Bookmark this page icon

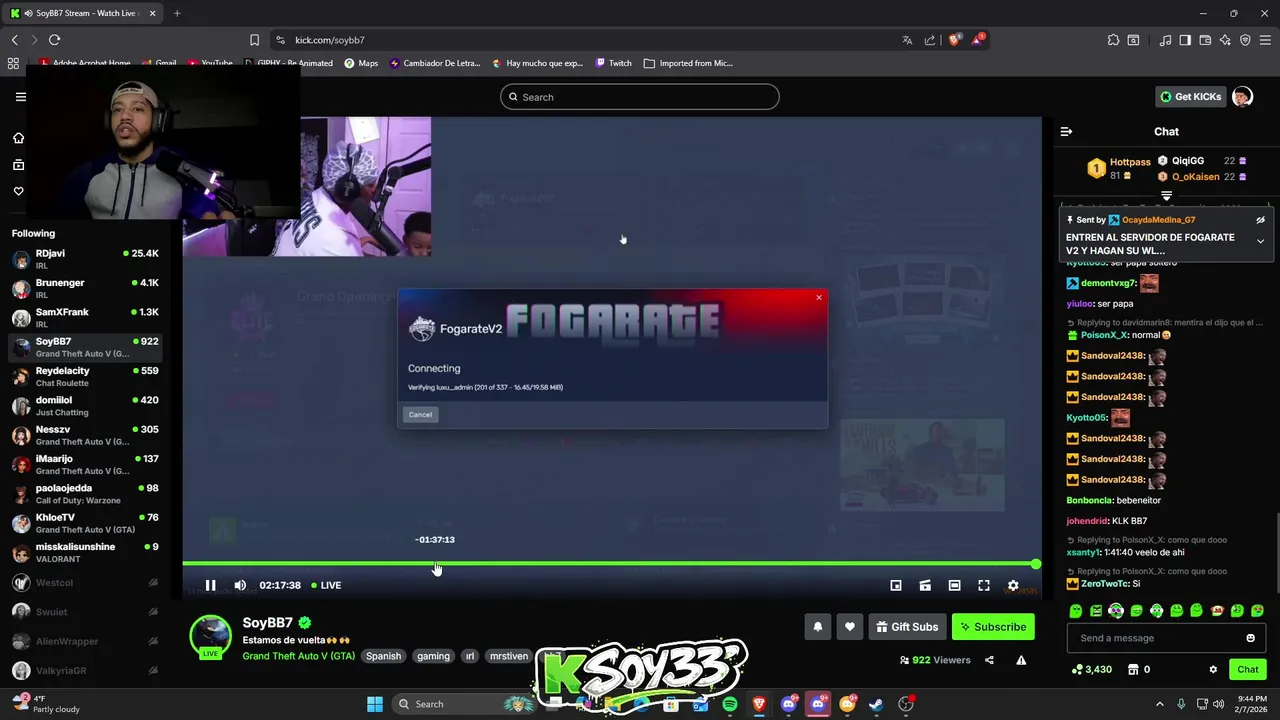pos(254,40)
